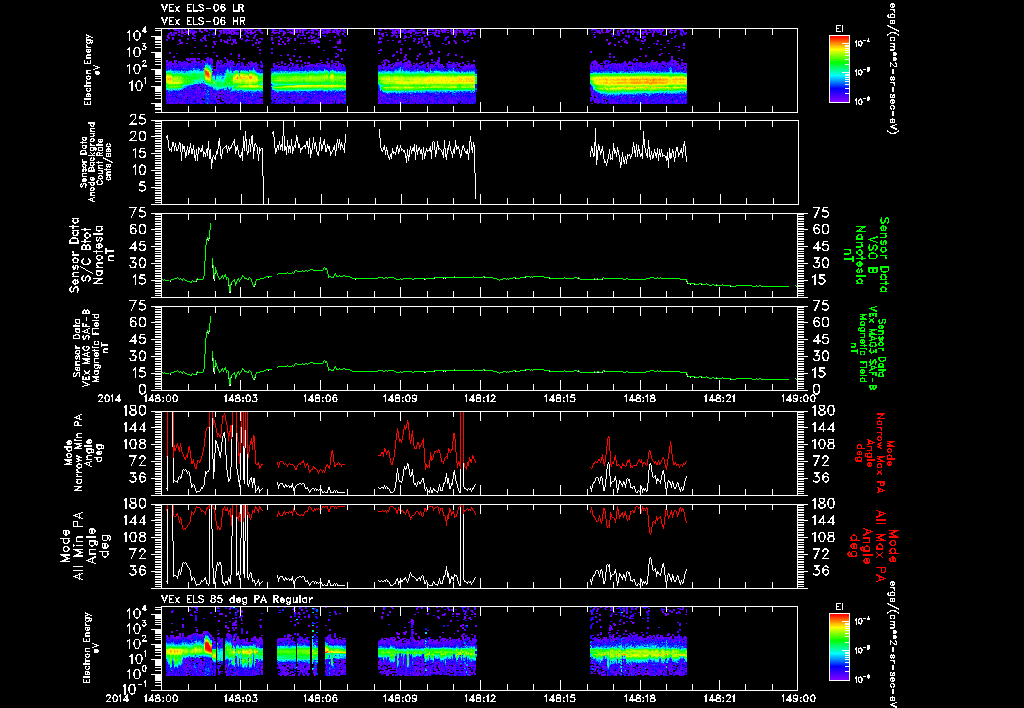The height and width of the screenshot is (708, 1024).
Task: Click the 'Anode Background Count Rate' axis label
Action: 92,162
